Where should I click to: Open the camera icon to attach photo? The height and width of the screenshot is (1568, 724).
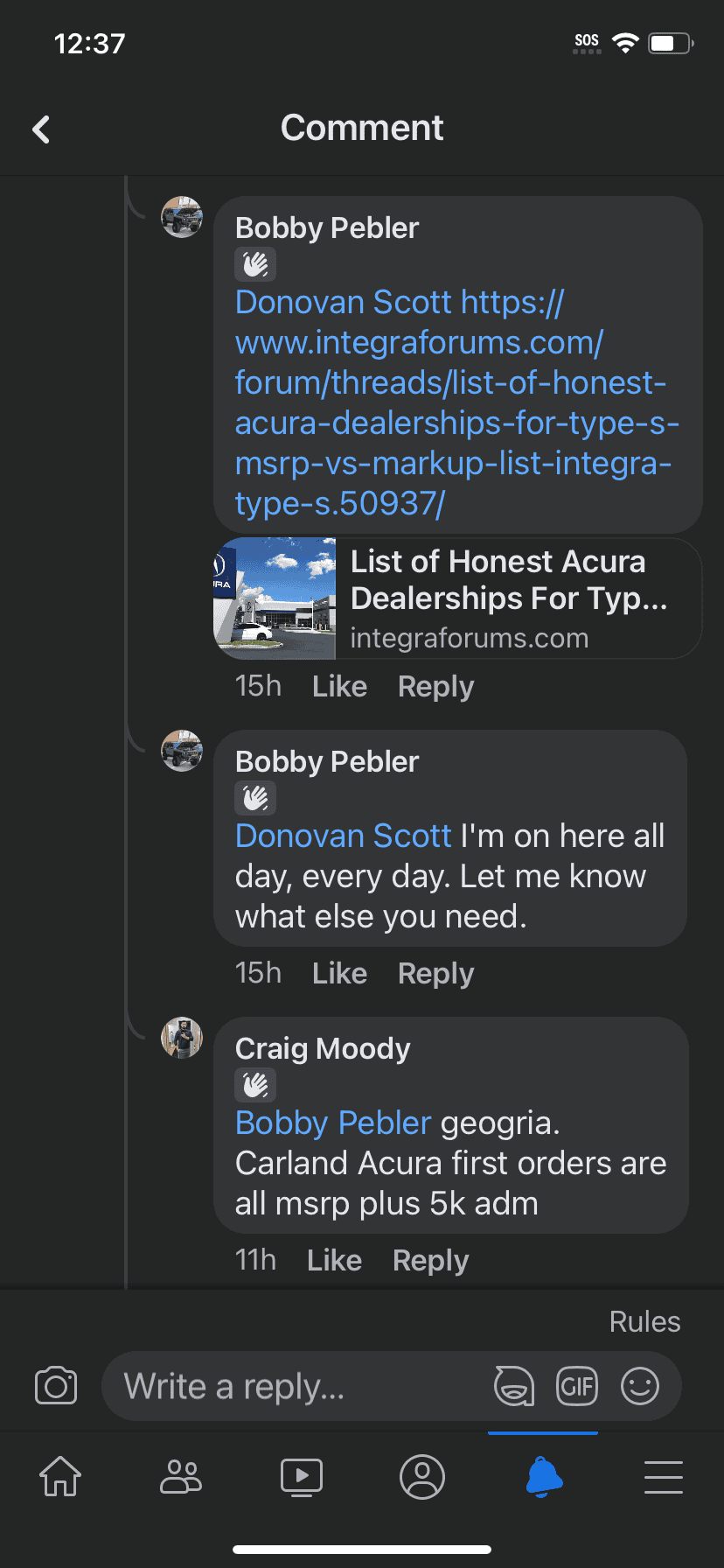[x=56, y=1386]
